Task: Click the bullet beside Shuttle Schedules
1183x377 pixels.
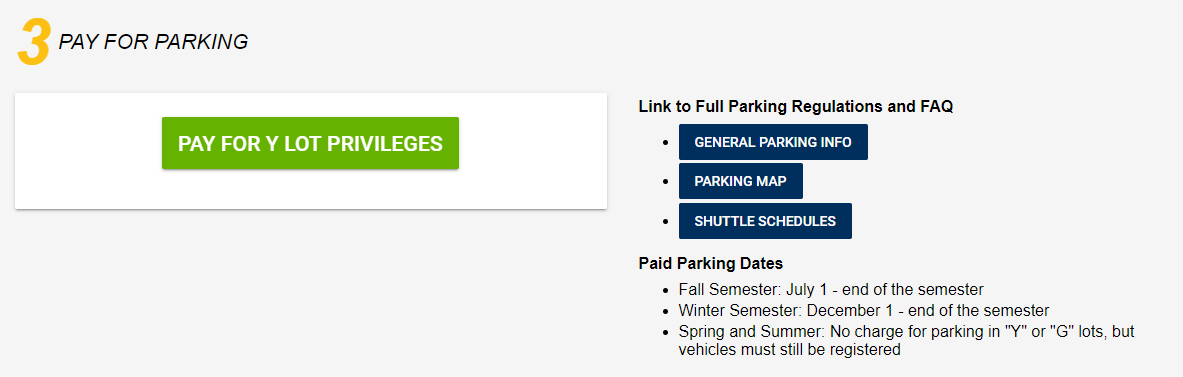Action: click(665, 221)
